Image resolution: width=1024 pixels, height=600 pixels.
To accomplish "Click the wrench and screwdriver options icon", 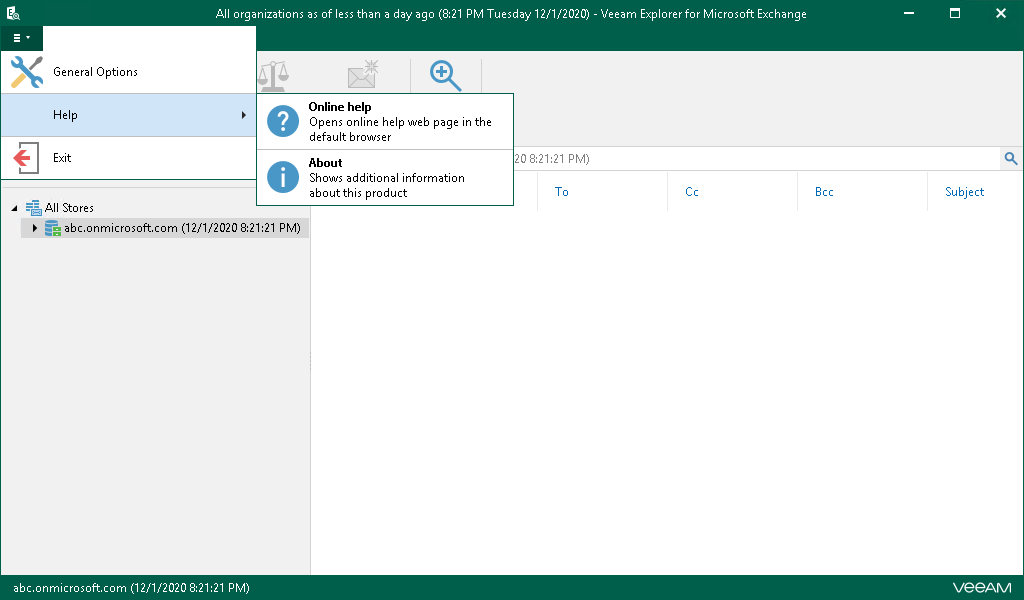I will point(27,72).
